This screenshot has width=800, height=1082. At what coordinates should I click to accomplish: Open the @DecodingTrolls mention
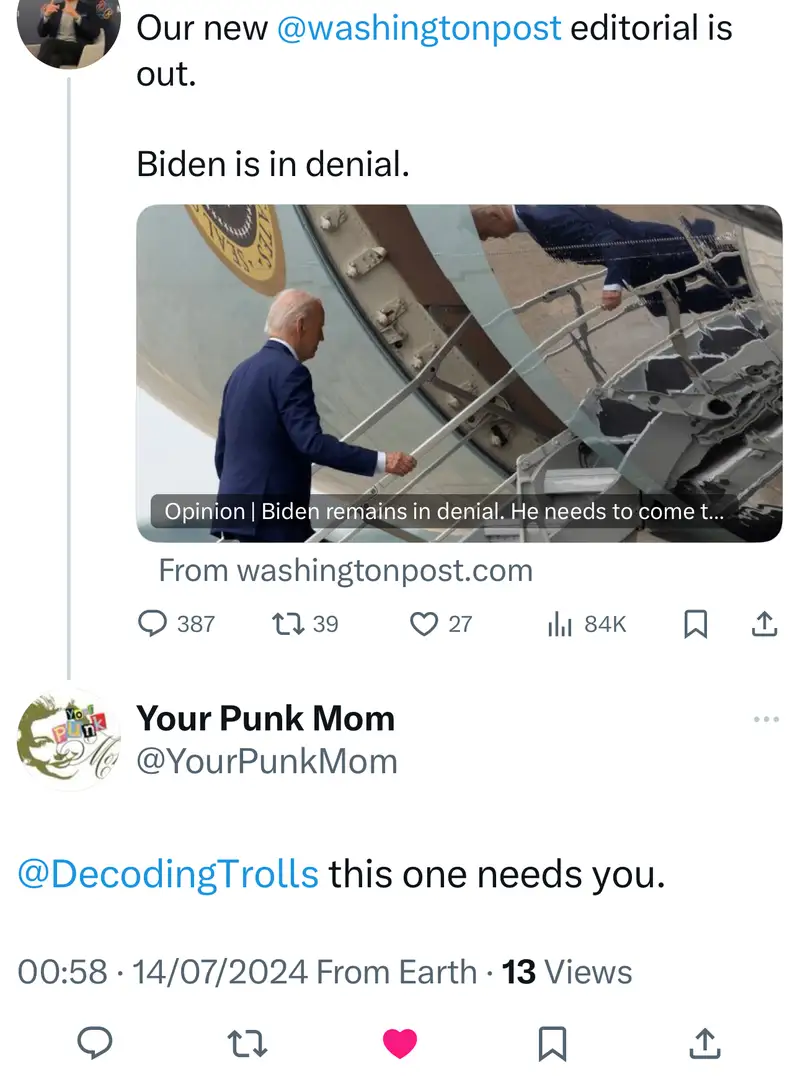pyautogui.click(x=169, y=875)
